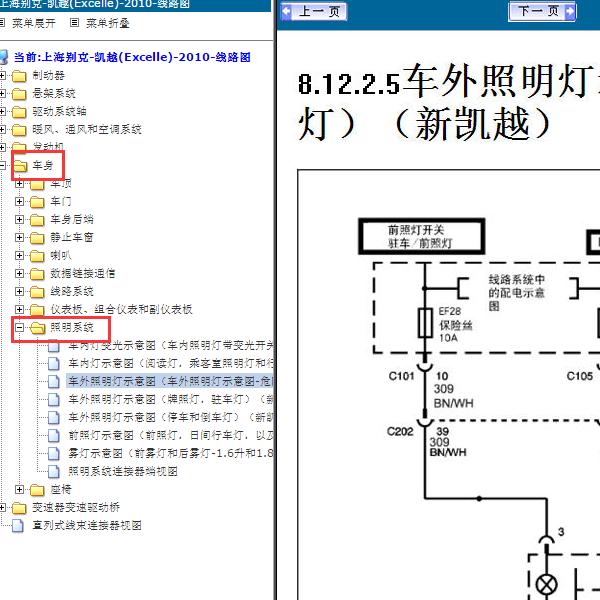Click the 悬架系统 folder icon
The width and height of the screenshot is (600, 600).
tap(19, 94)
